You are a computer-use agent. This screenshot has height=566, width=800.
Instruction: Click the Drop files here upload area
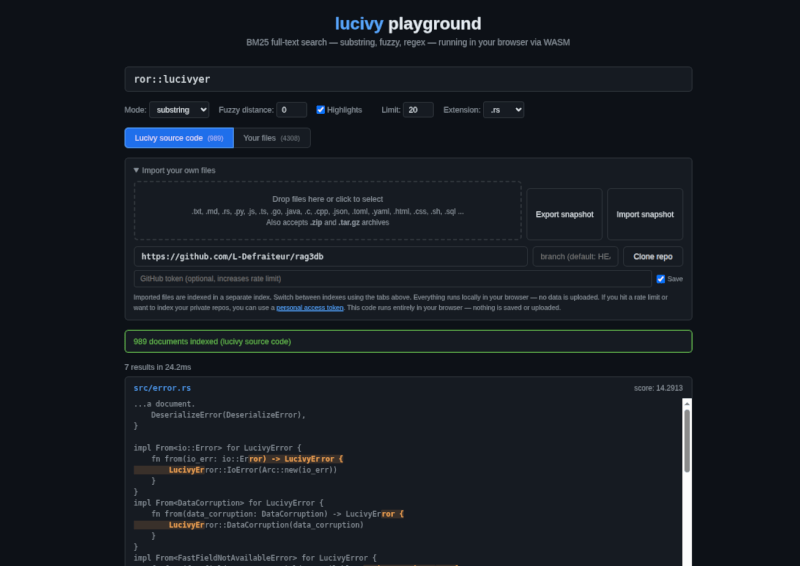328,210
